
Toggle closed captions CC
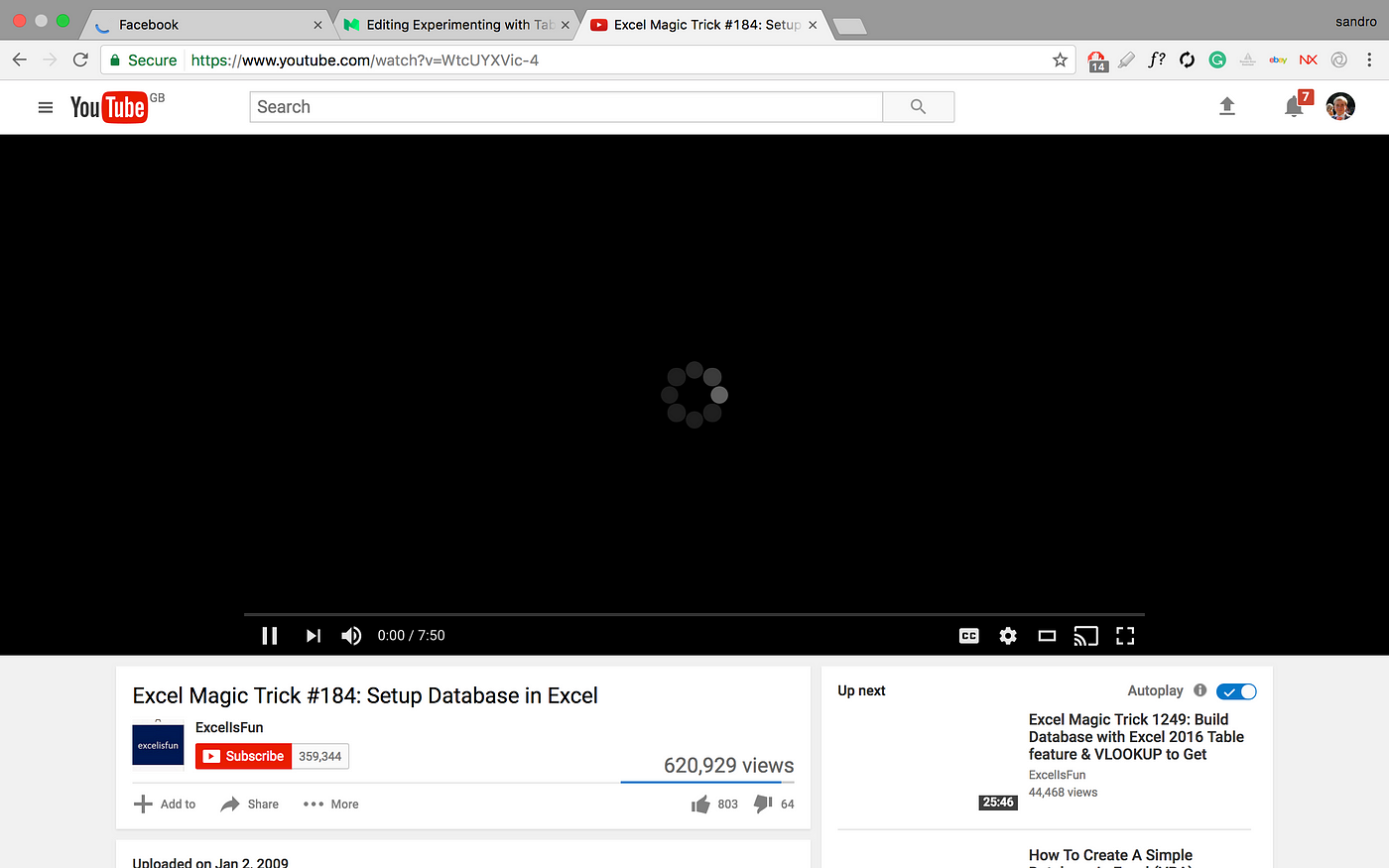tap(969, 636)
